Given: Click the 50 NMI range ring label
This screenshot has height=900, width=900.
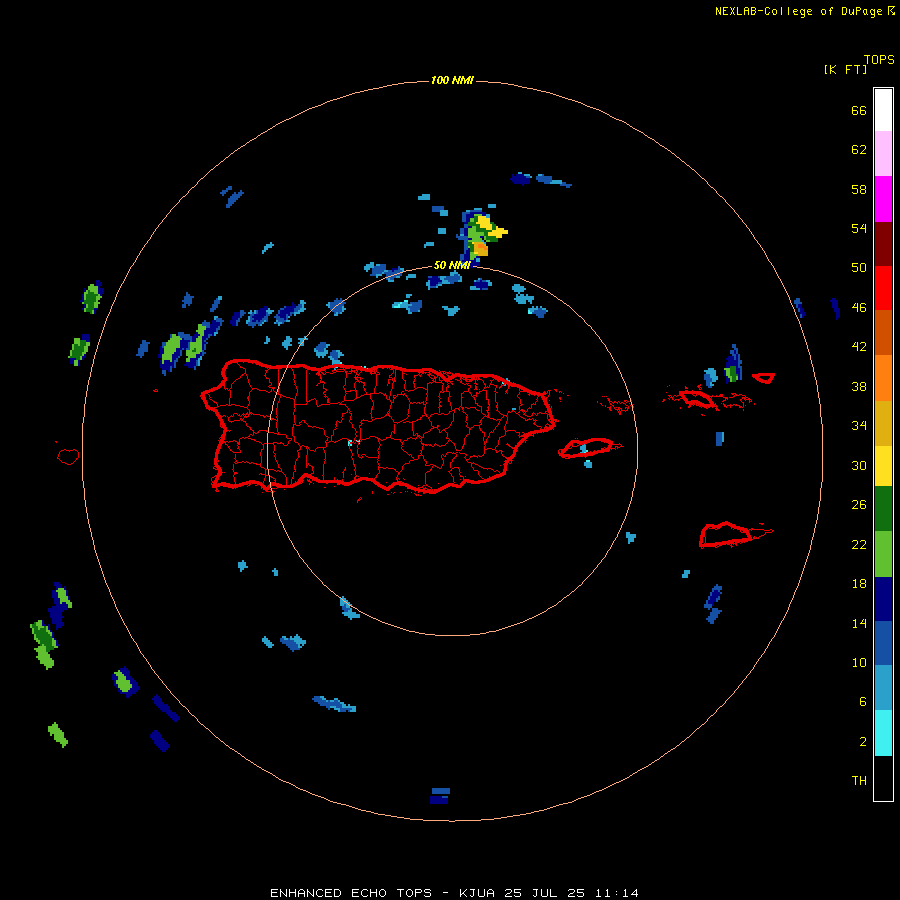Looking at the screenshot, I should click(x=452, y=265).
